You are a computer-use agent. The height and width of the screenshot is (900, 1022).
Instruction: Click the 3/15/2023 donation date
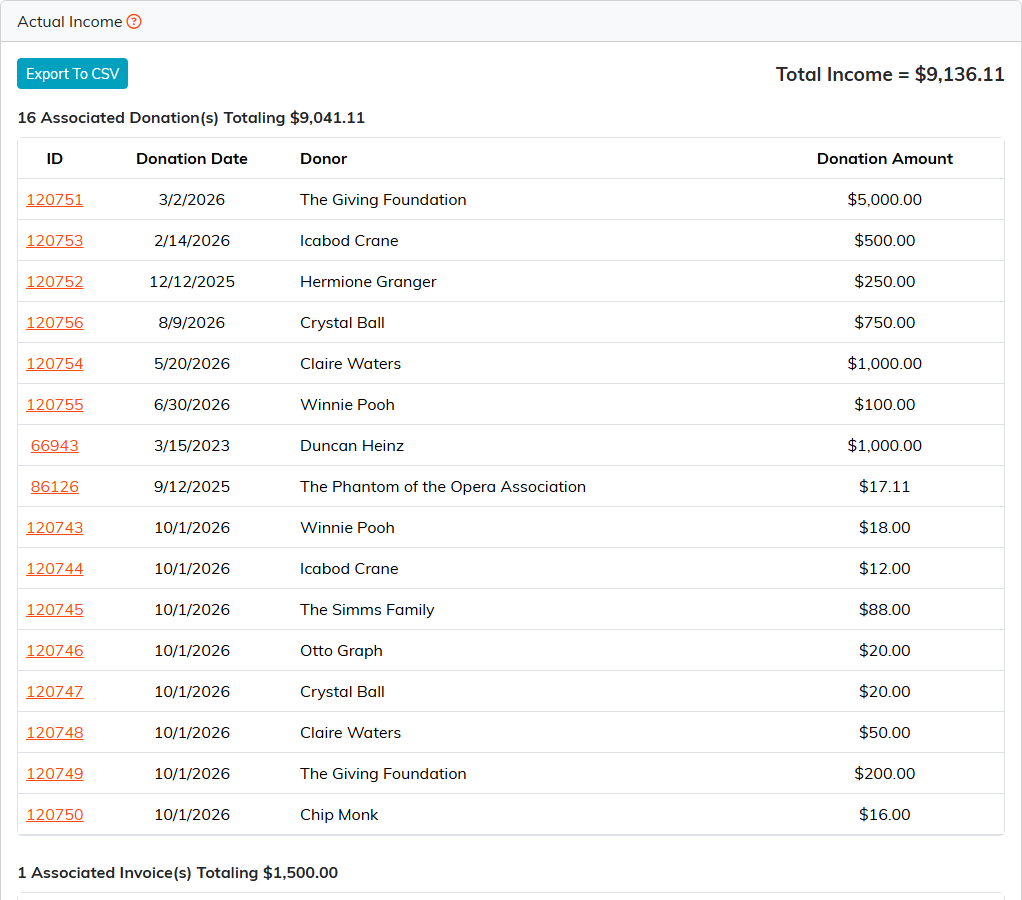(x=192, y=446)
